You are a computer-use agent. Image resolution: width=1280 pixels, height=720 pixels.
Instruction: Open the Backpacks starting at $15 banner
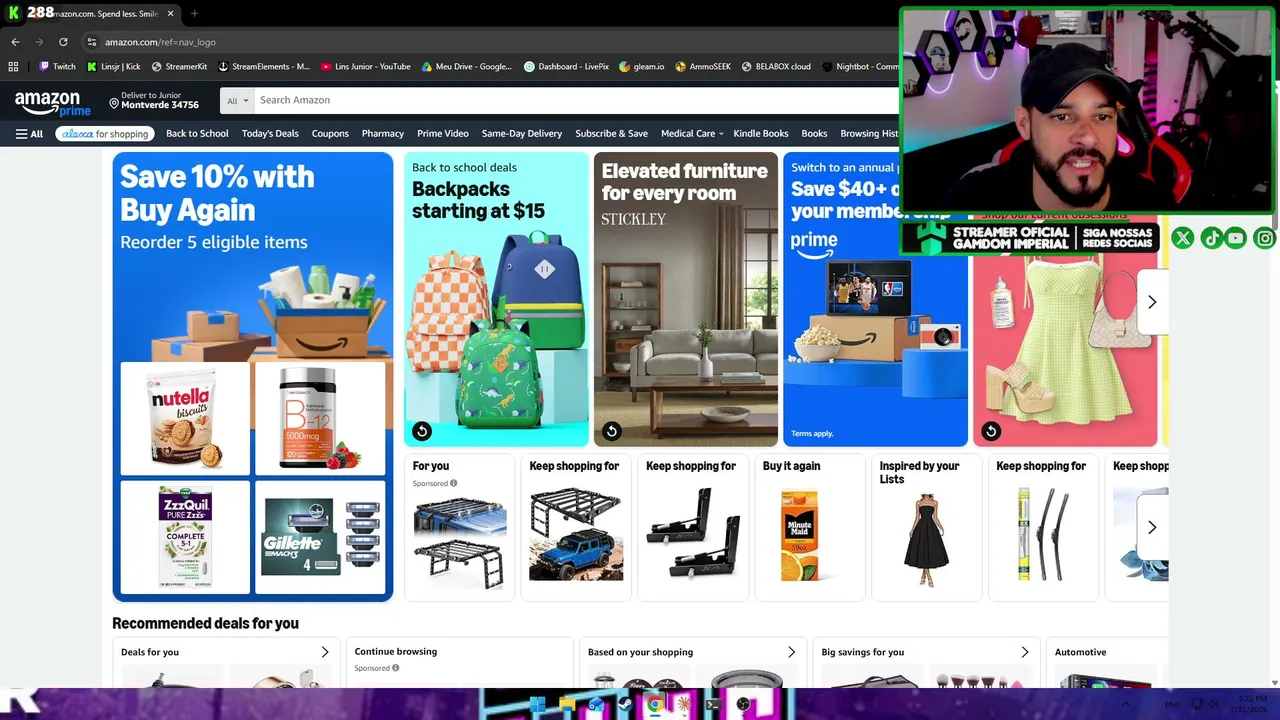496,299
